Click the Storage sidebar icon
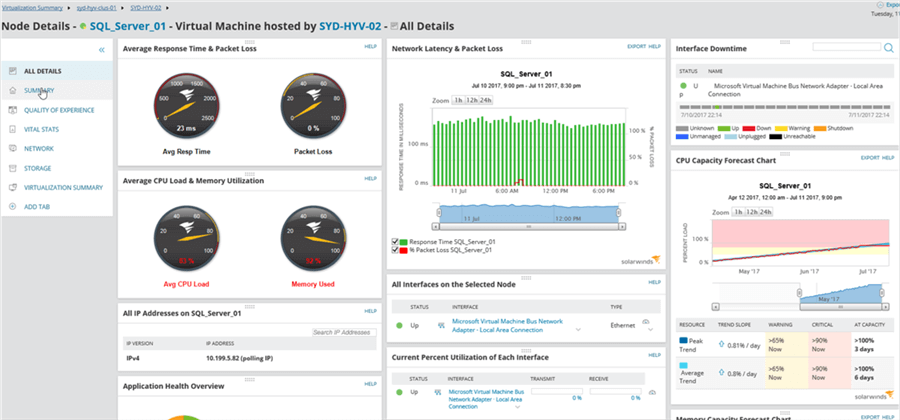 coord(13,168)
